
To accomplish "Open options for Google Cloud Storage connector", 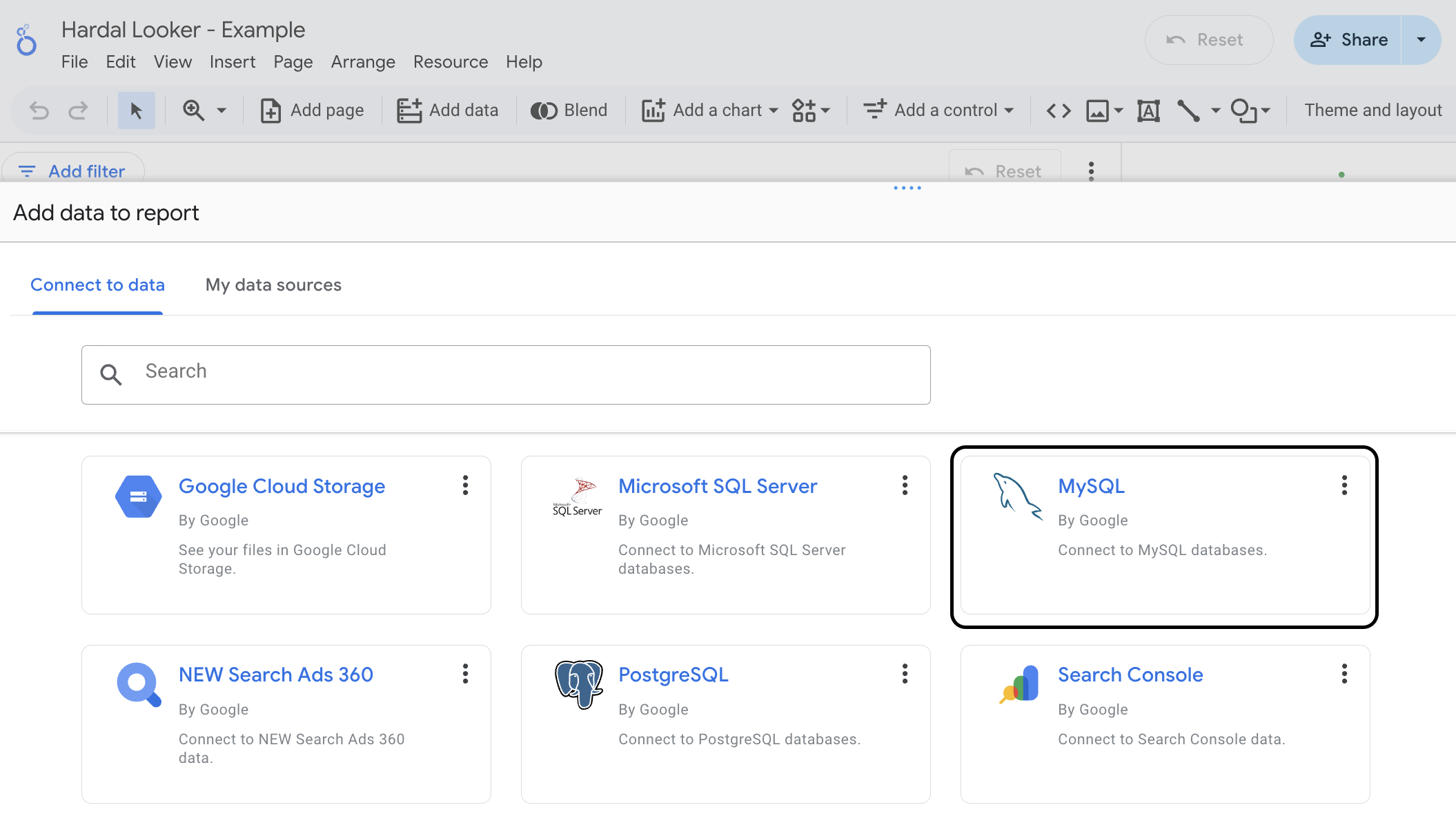I will (x=466, y=485).
